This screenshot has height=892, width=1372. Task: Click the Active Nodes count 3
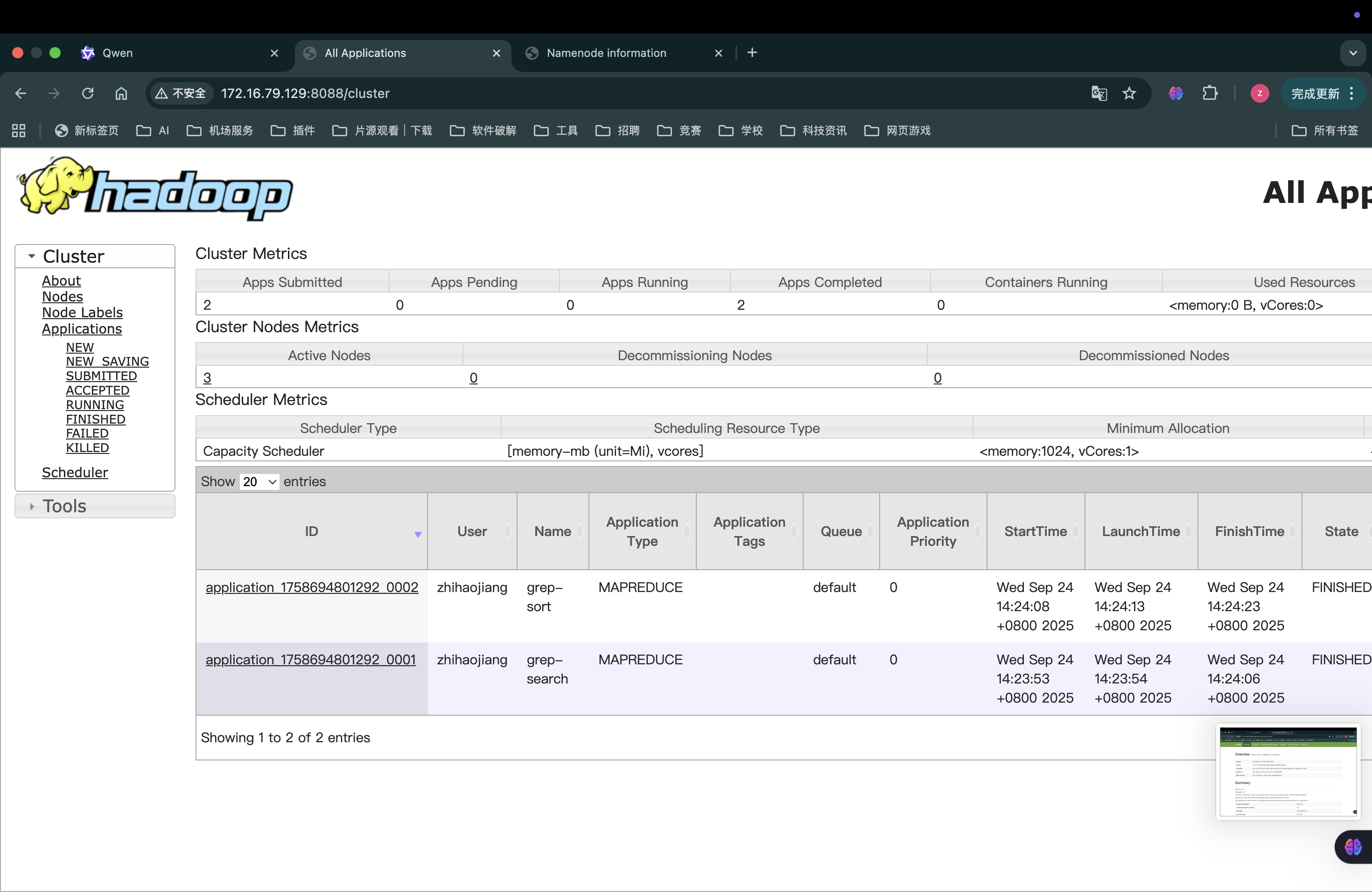point(207,378)
